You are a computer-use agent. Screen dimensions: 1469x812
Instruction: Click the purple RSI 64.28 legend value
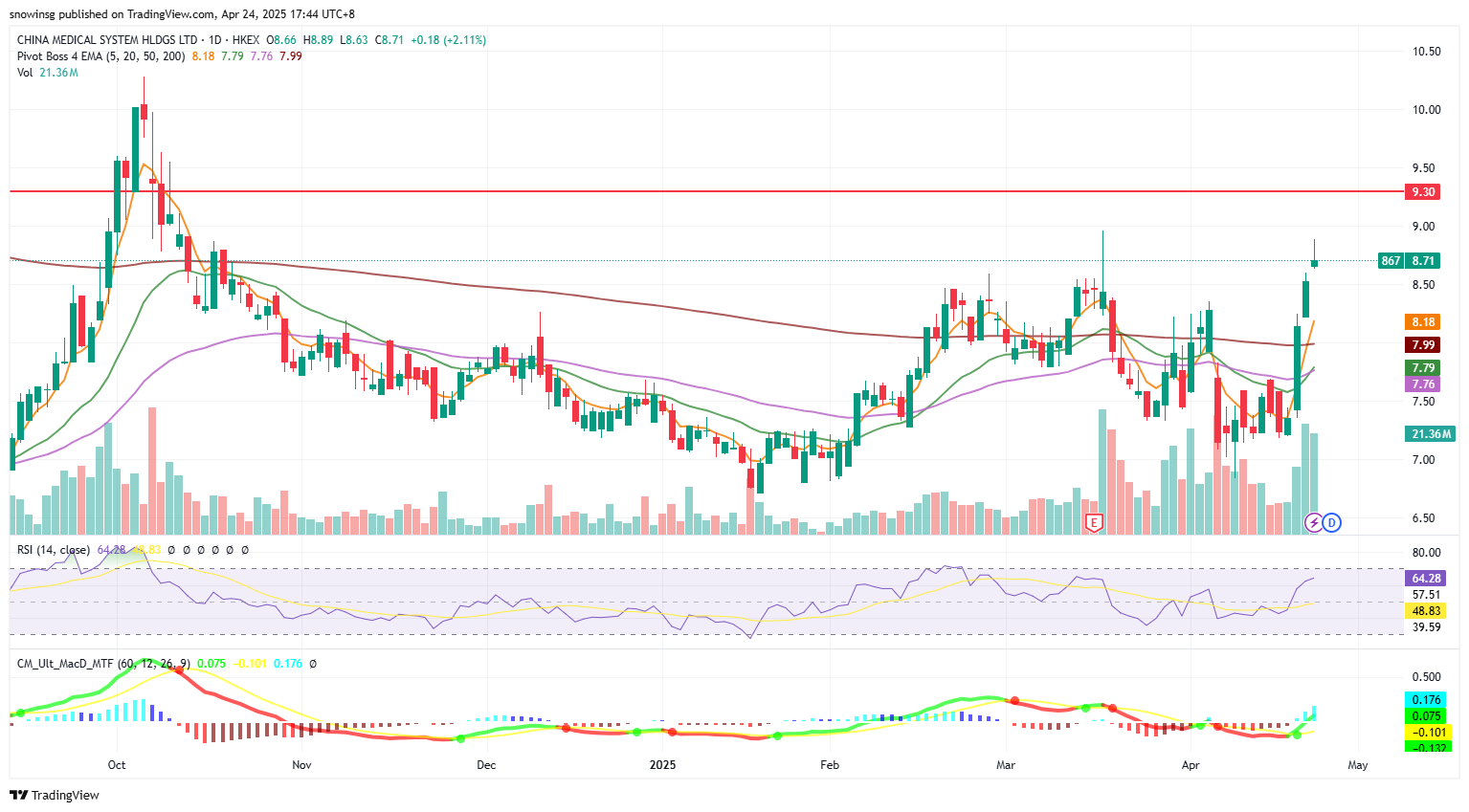point(111,550)
